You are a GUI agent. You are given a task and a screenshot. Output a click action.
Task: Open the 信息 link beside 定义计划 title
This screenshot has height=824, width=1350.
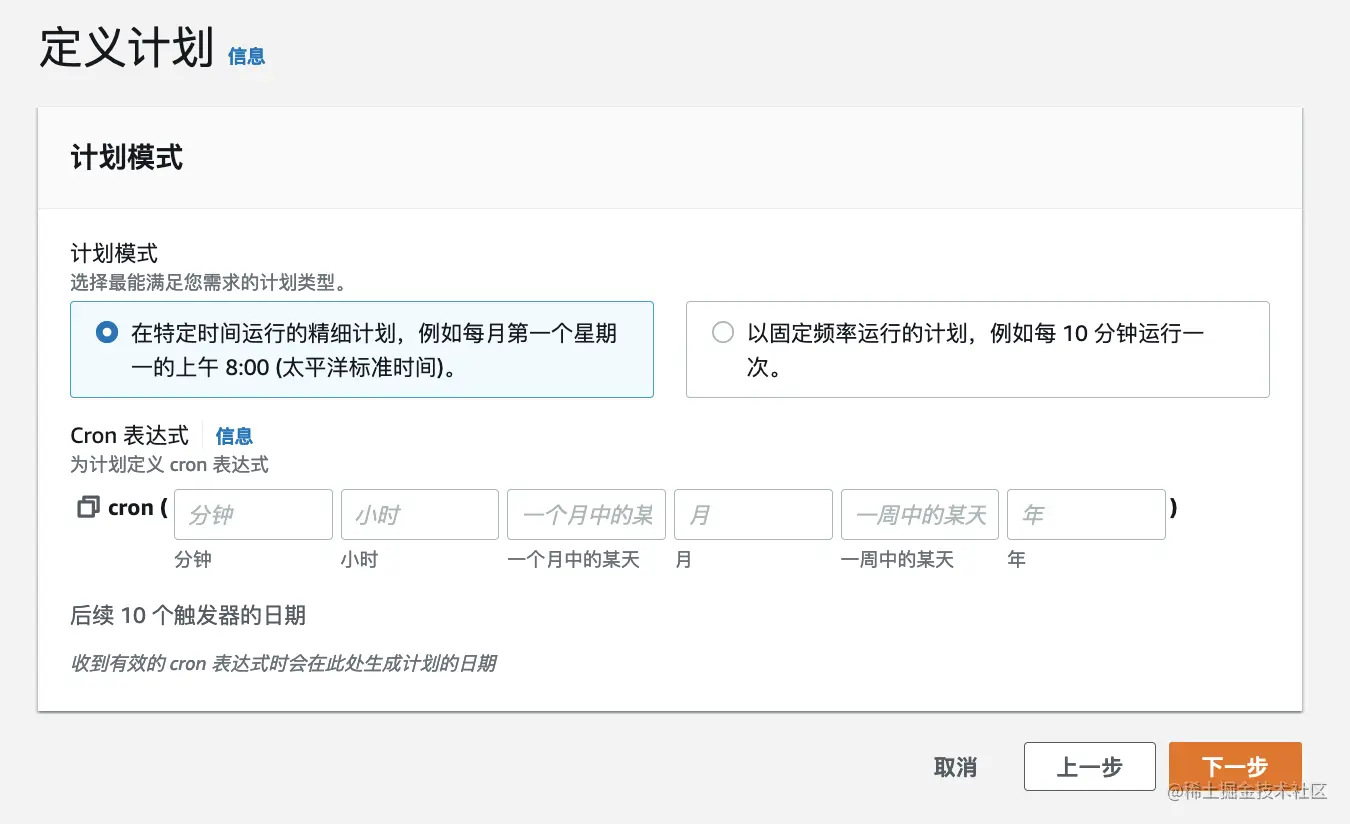(246, 56)
